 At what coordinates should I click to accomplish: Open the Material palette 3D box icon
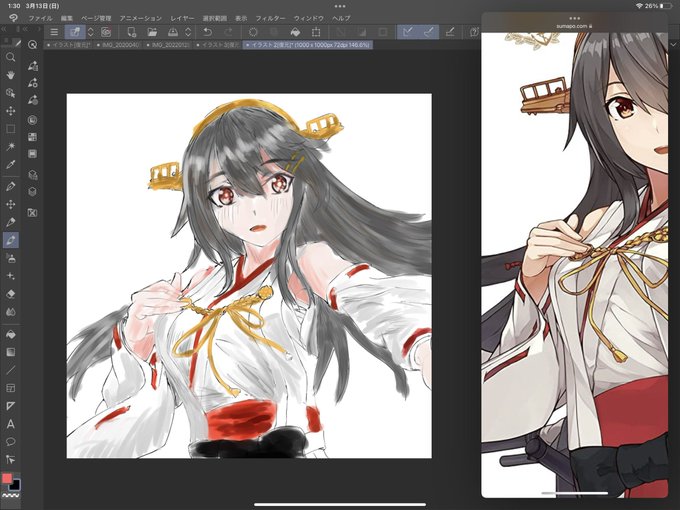pyautogui.click(x=33, y=191)
